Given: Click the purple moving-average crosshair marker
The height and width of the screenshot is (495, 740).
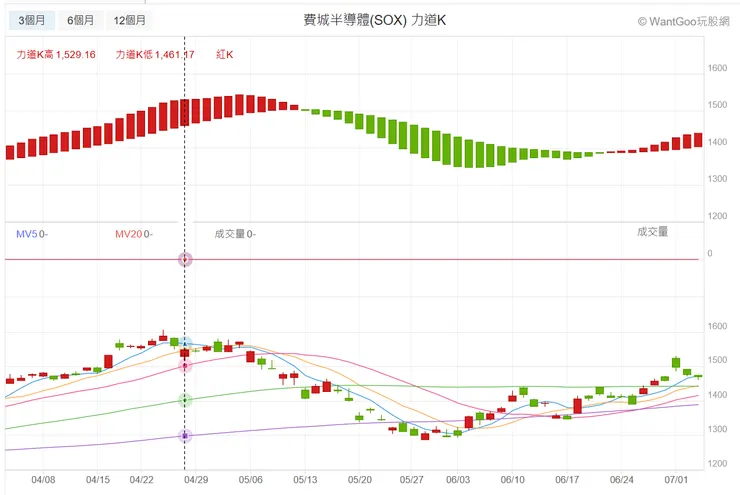Looking at the screenshot, I should [x=185, y=436].
